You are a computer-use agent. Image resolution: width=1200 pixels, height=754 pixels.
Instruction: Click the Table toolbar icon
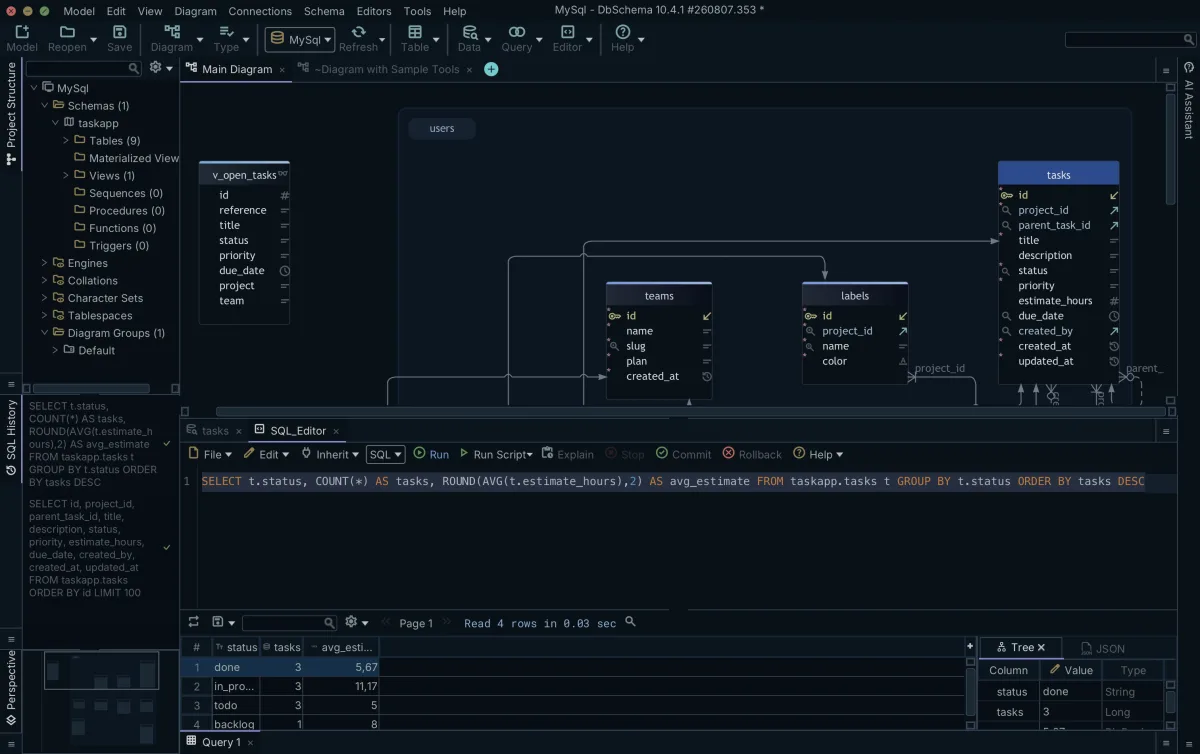pos(415,32)
